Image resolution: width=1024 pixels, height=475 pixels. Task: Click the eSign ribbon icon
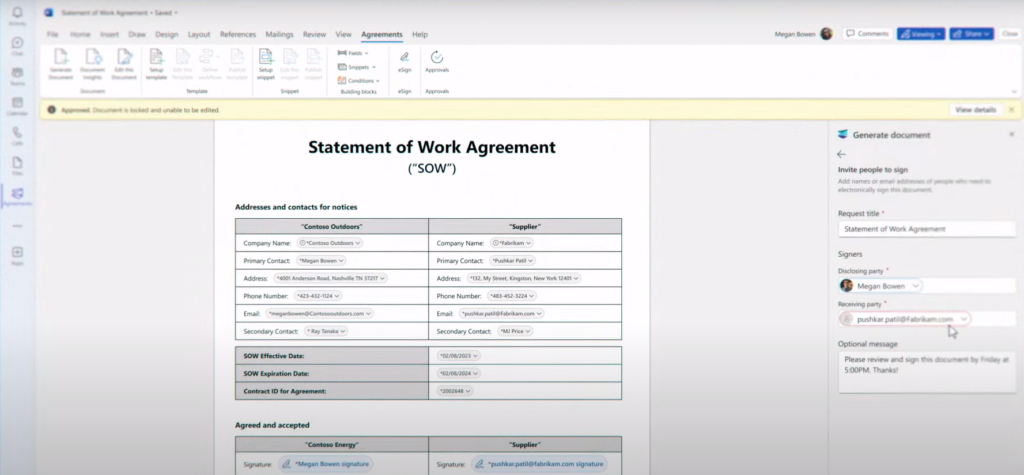[x=405, y=62]
